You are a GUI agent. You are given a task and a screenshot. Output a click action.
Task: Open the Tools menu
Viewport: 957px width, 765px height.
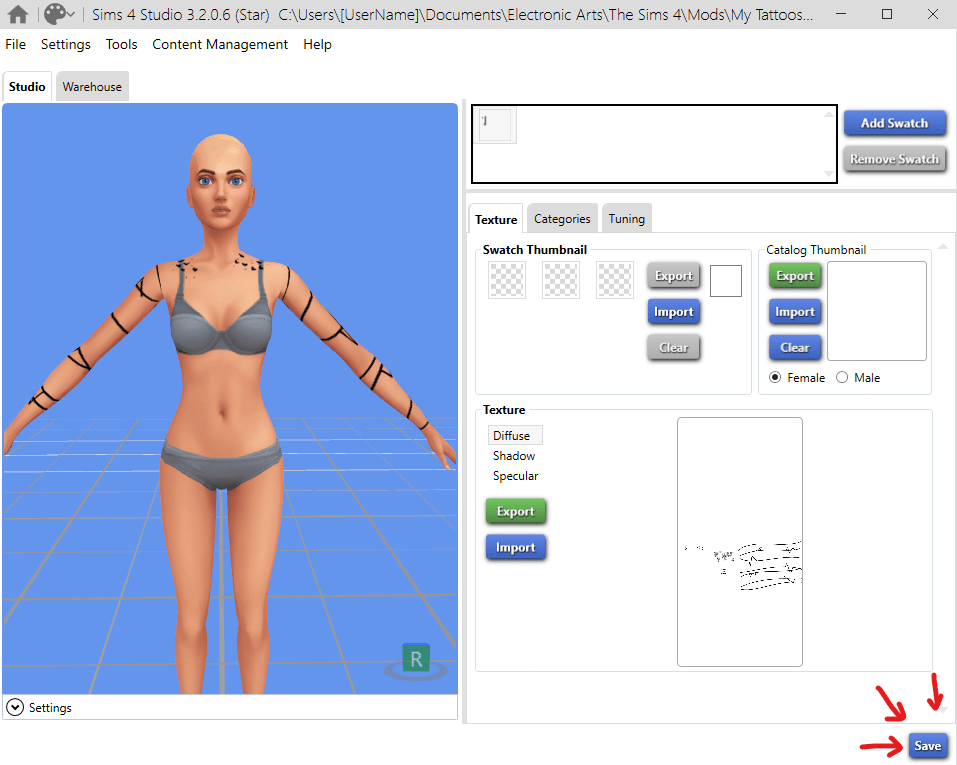click(x=121, y=45)
